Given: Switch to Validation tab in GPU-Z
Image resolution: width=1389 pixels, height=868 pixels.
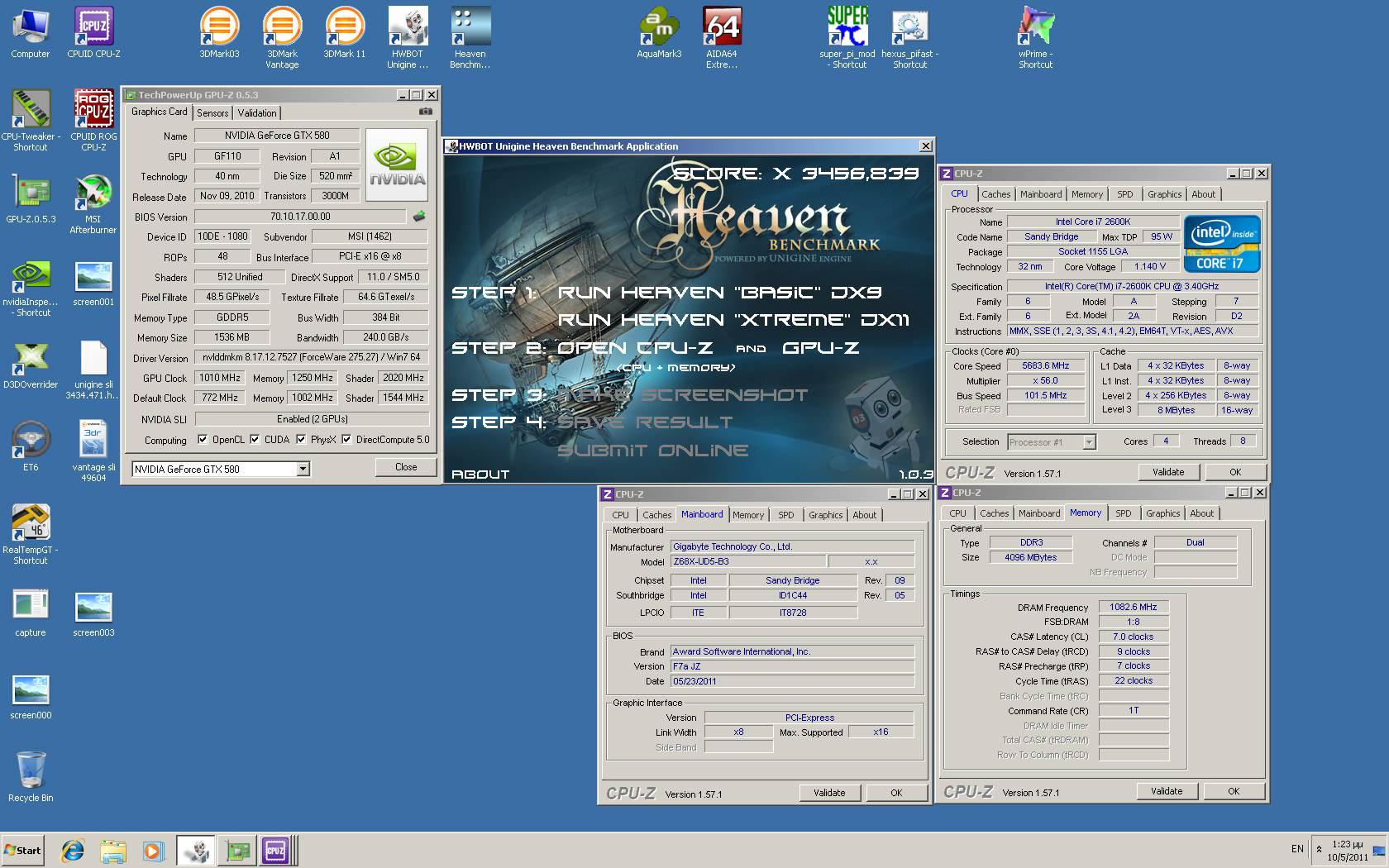Looking at the screenshot, I should click(257, 113).
